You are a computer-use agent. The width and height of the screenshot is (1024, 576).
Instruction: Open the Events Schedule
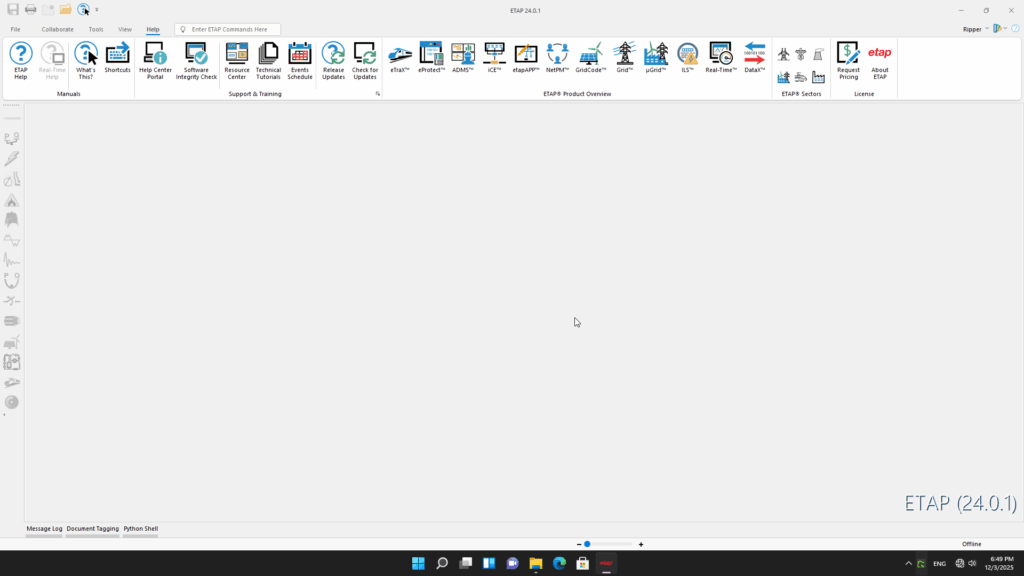tap(300, 60)
